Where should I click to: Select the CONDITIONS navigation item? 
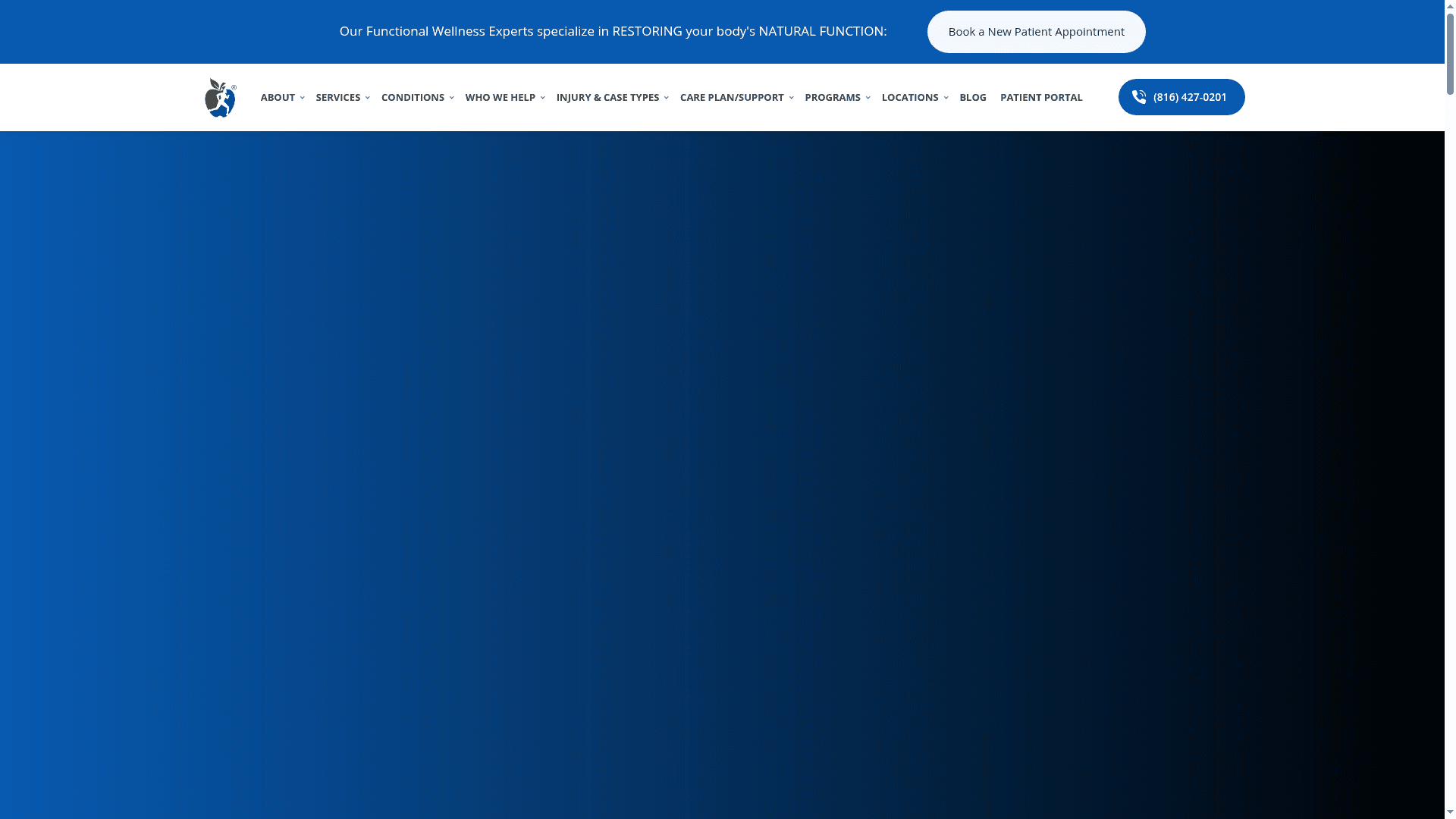pos(413,97)
